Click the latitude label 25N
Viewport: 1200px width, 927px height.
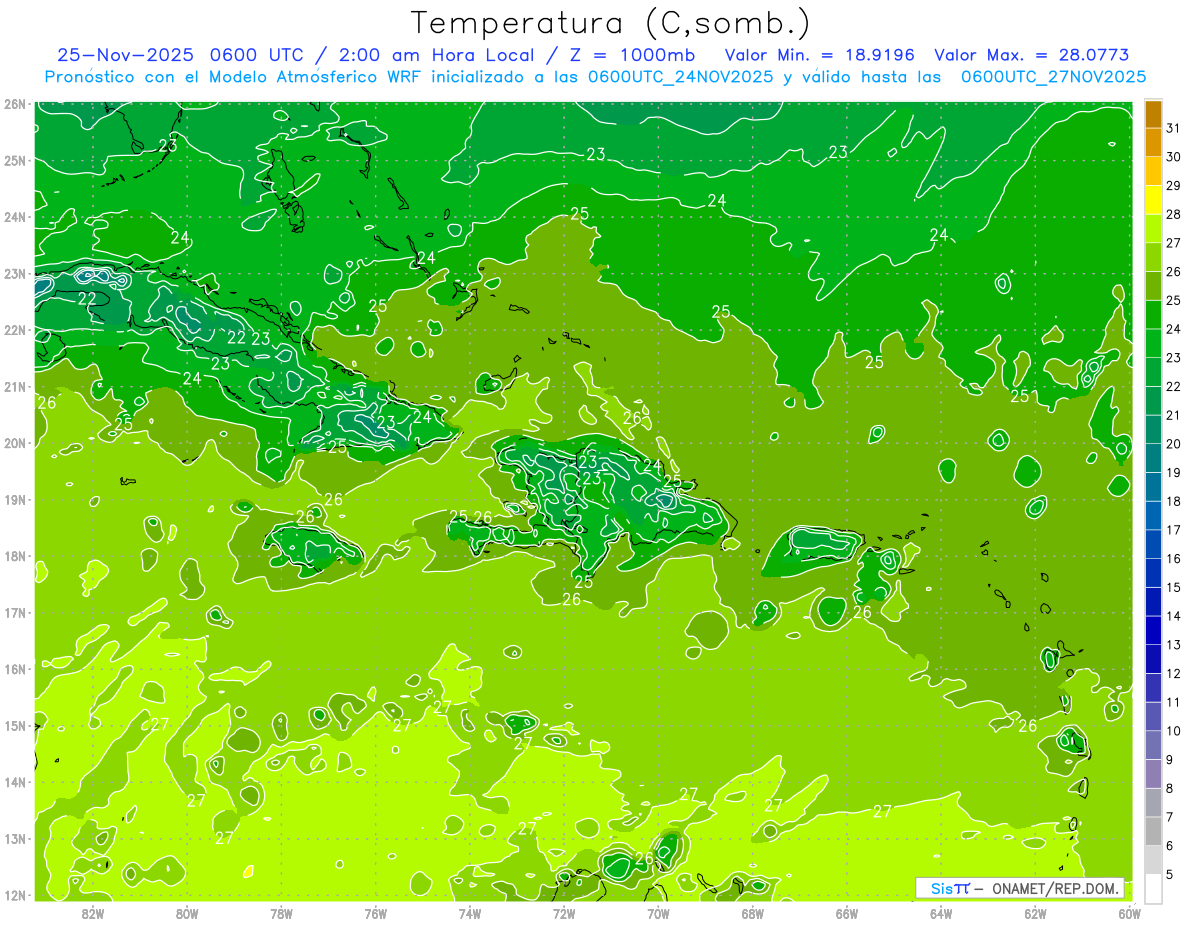(15, 160)
